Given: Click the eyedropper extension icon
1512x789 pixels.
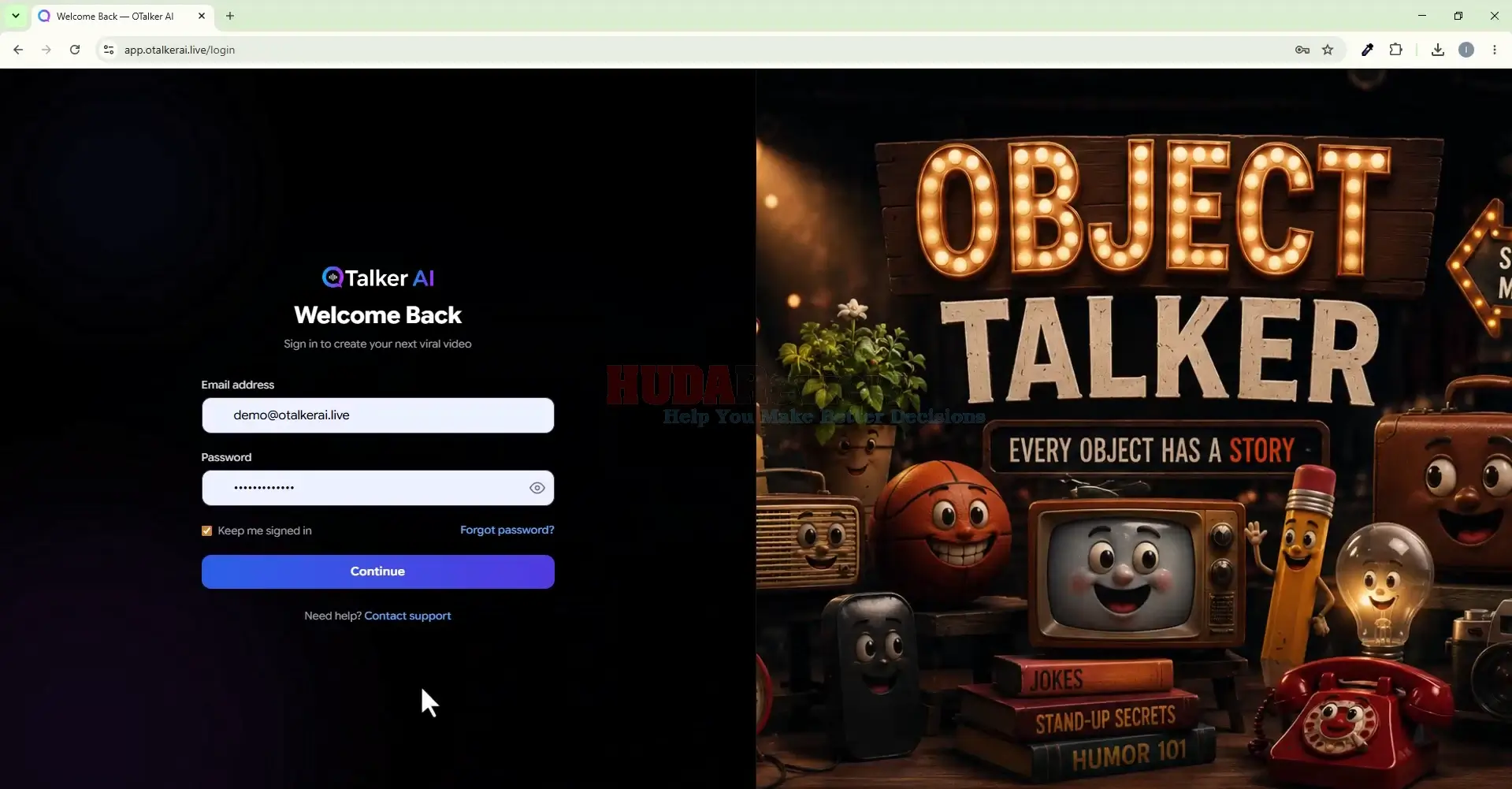Looking at the screenshot, I should [1367, 50].
